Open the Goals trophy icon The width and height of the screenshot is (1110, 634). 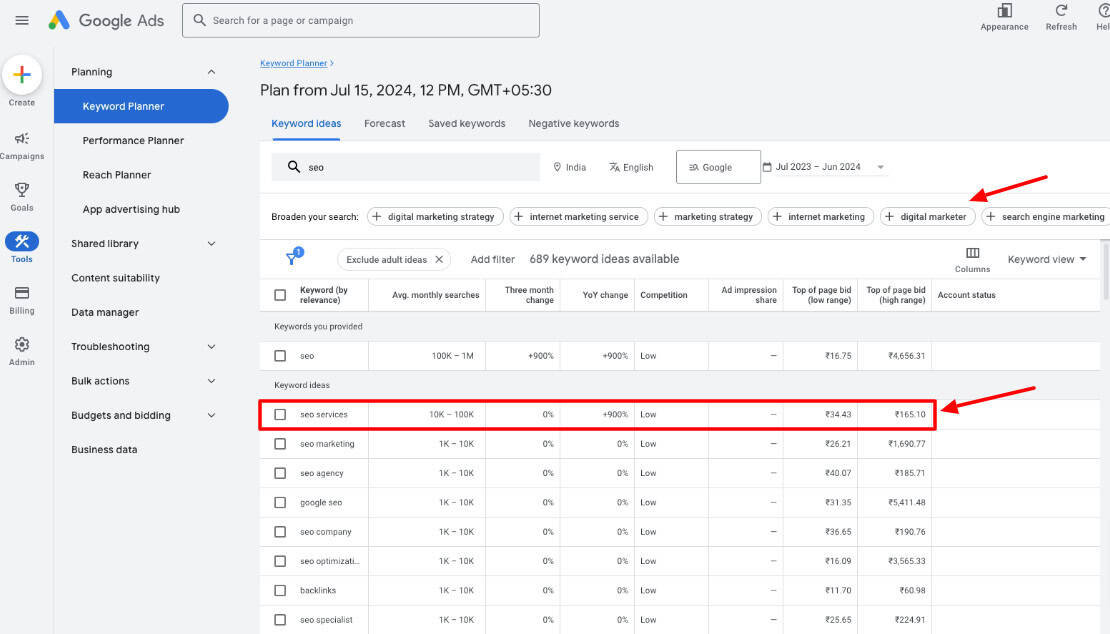click(22, 190)
